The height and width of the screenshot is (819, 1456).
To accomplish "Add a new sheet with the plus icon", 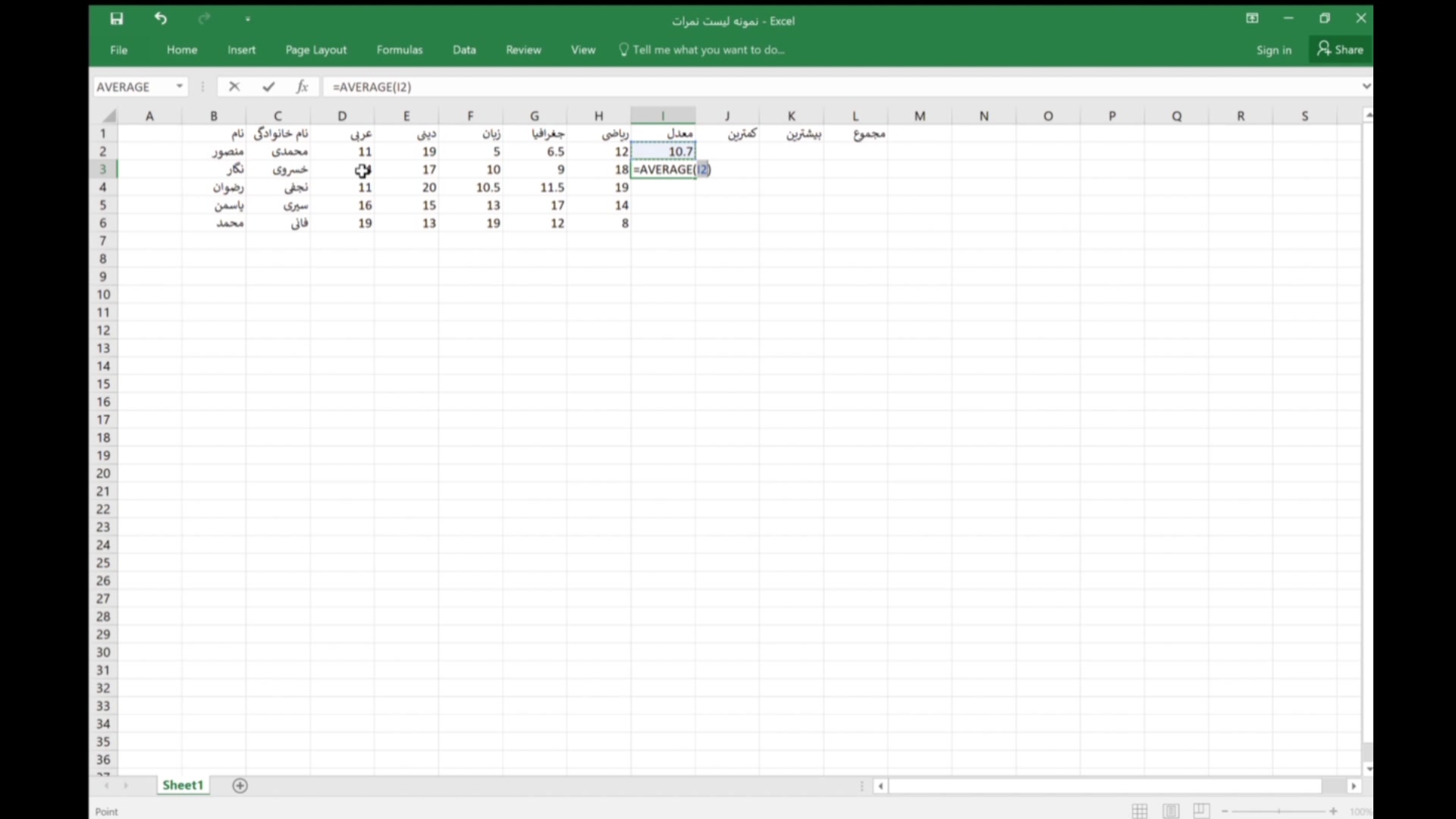I will click(240, 786).
